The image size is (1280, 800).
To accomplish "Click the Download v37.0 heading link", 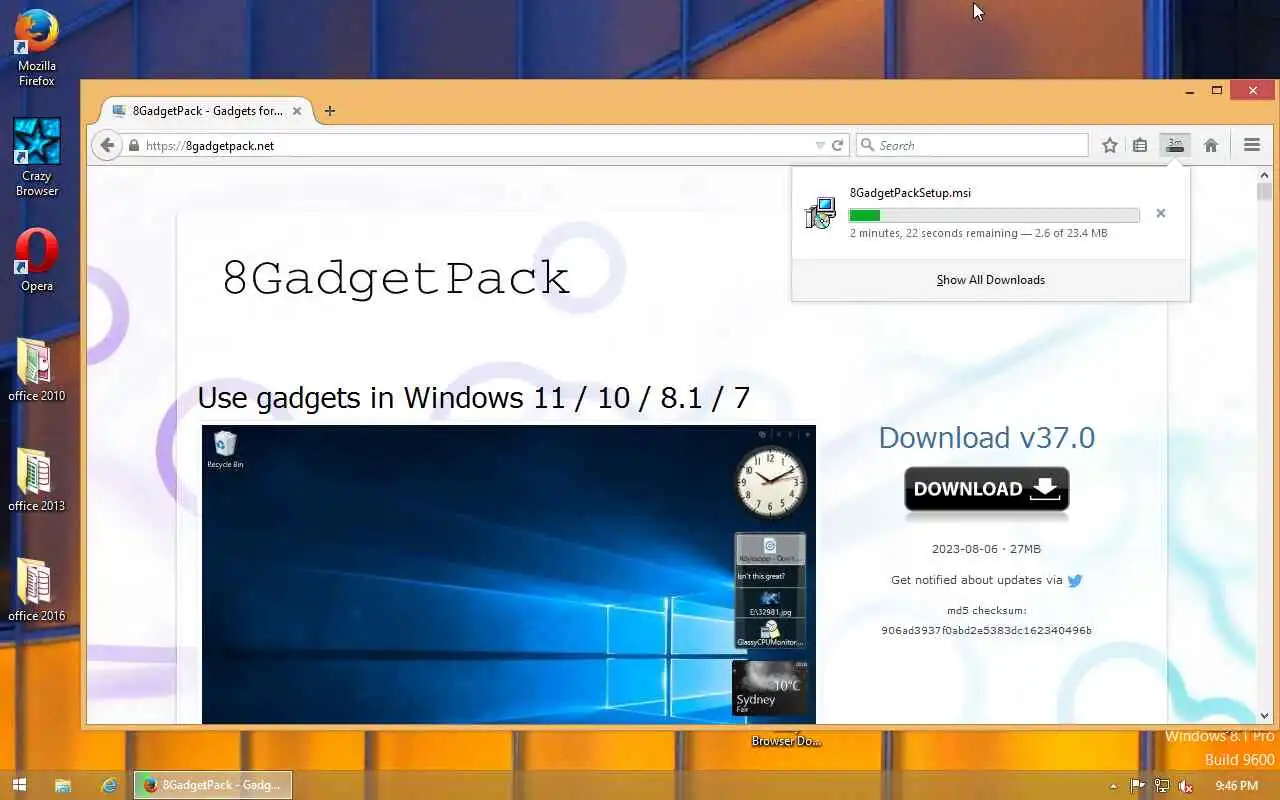I will pos(987,438).
